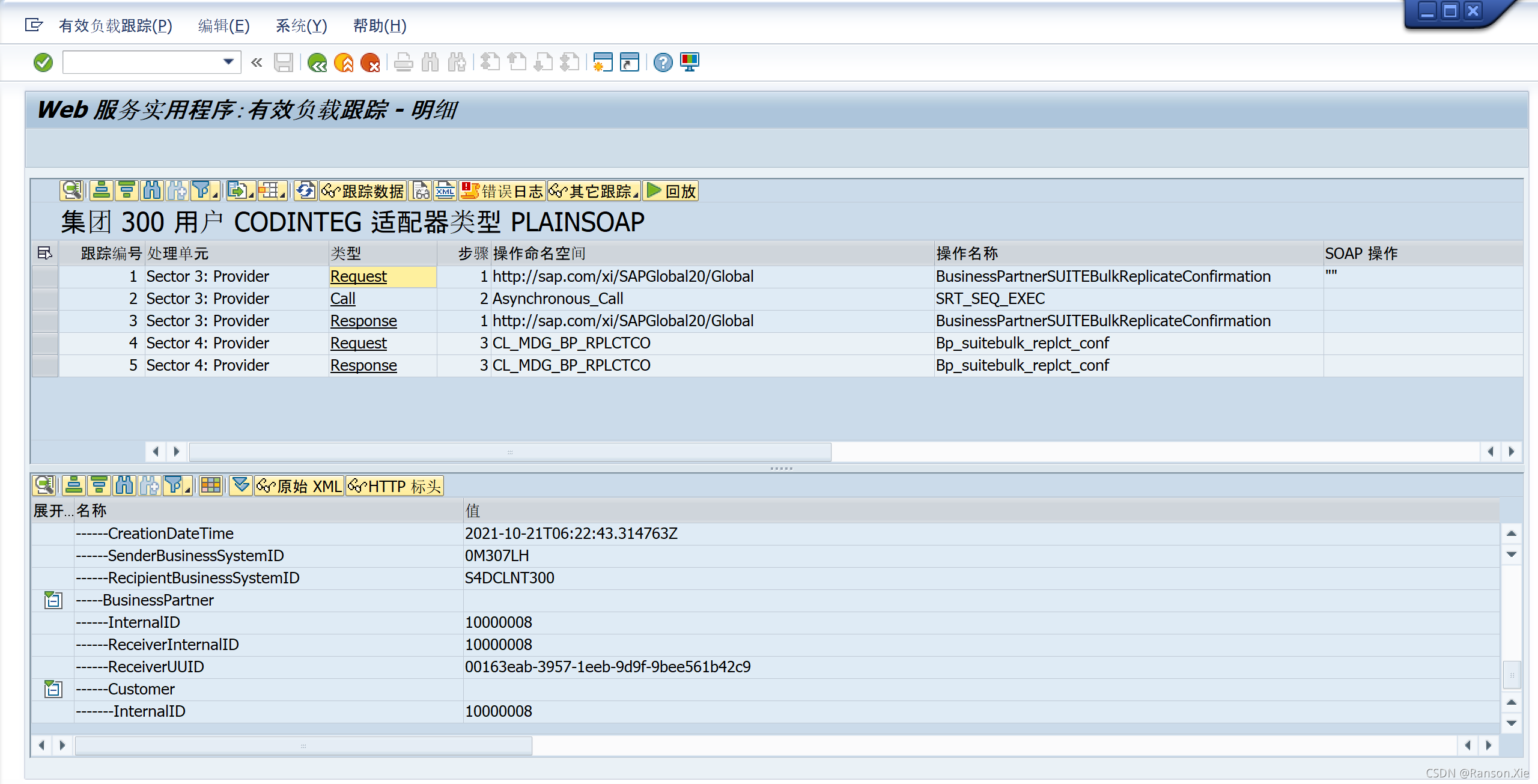
Task: Click the refresh icon on trace toolbar
Action: pyautogui.click(x=305, y=190)
